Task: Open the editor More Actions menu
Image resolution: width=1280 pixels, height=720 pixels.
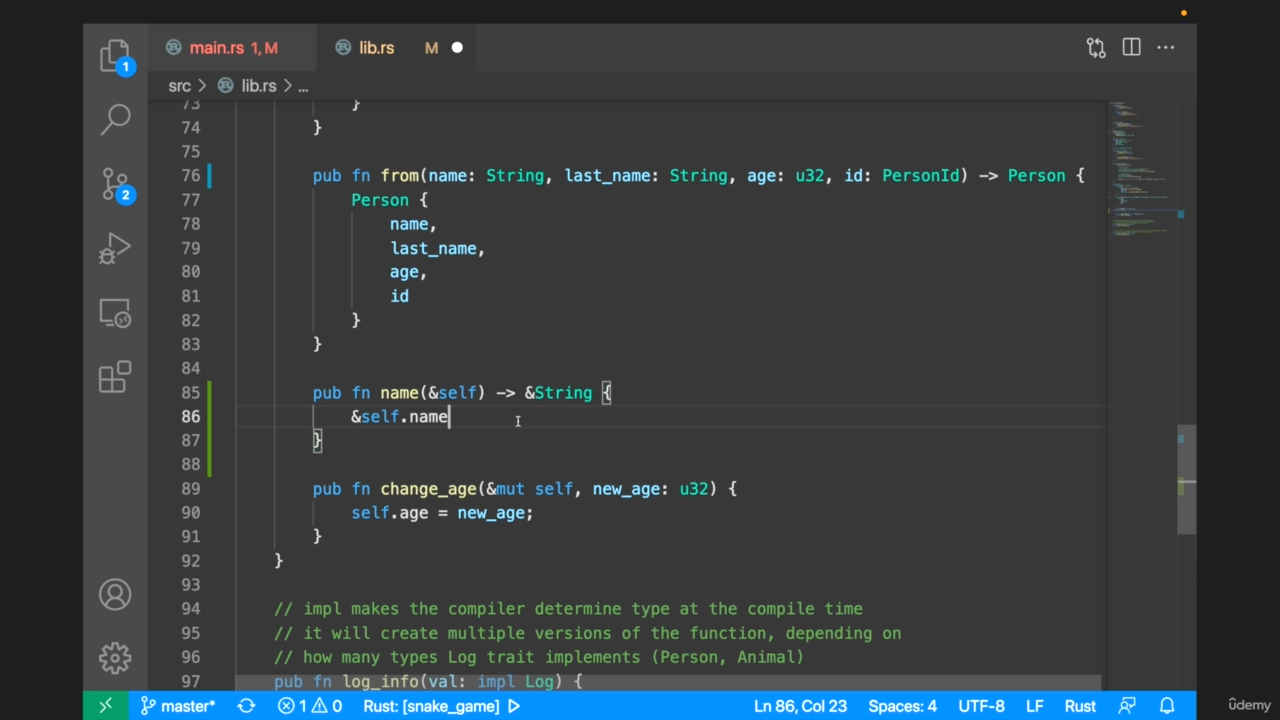Action: click(x=1166, y=48)
